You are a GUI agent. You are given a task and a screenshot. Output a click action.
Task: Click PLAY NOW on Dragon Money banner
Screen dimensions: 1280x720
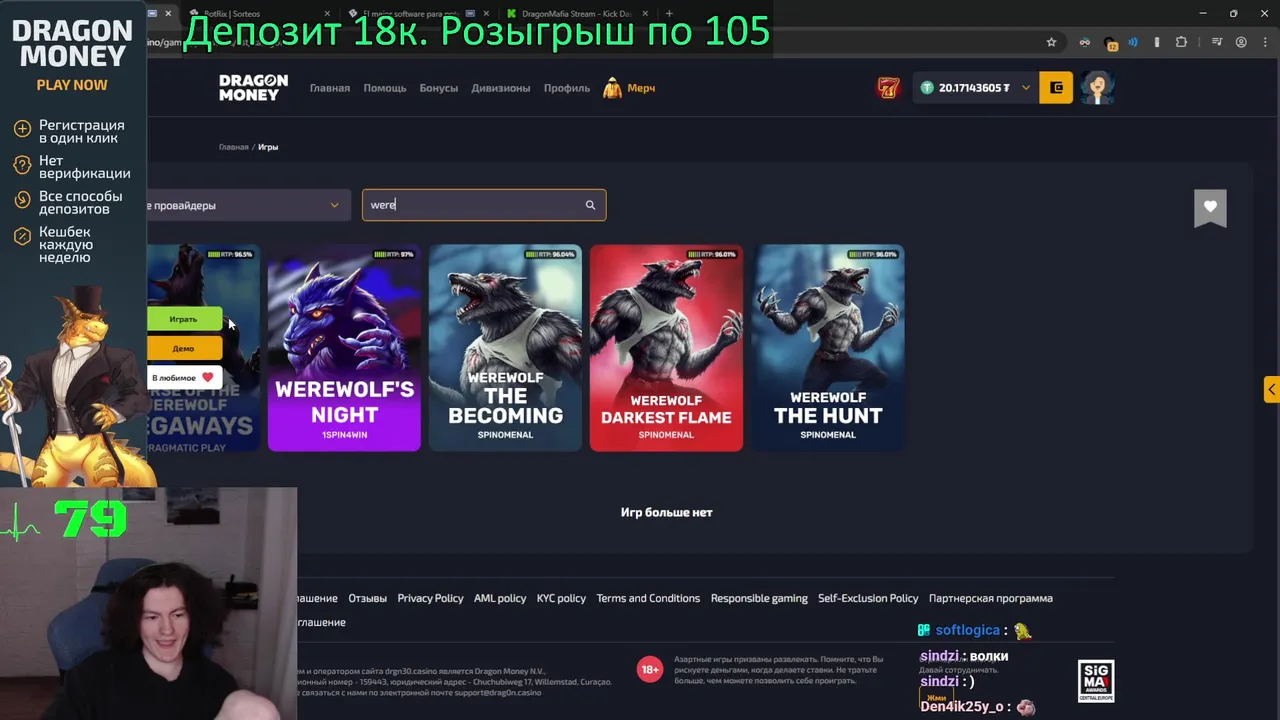tap(72, 85)
